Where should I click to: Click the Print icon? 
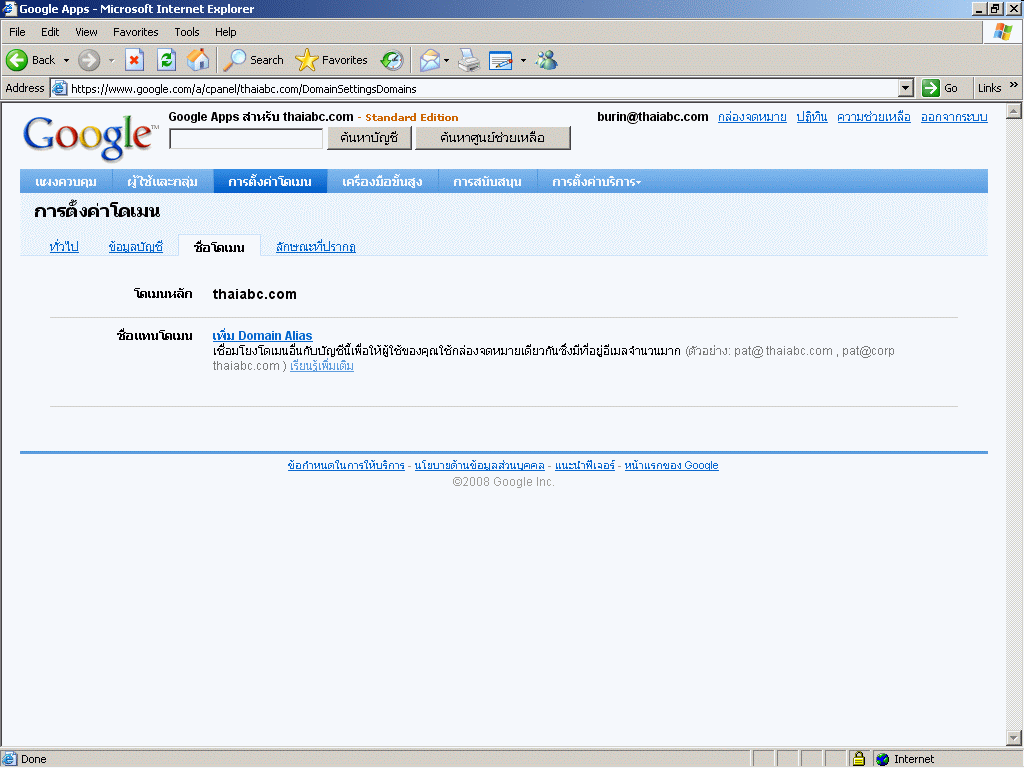(469, 60)
